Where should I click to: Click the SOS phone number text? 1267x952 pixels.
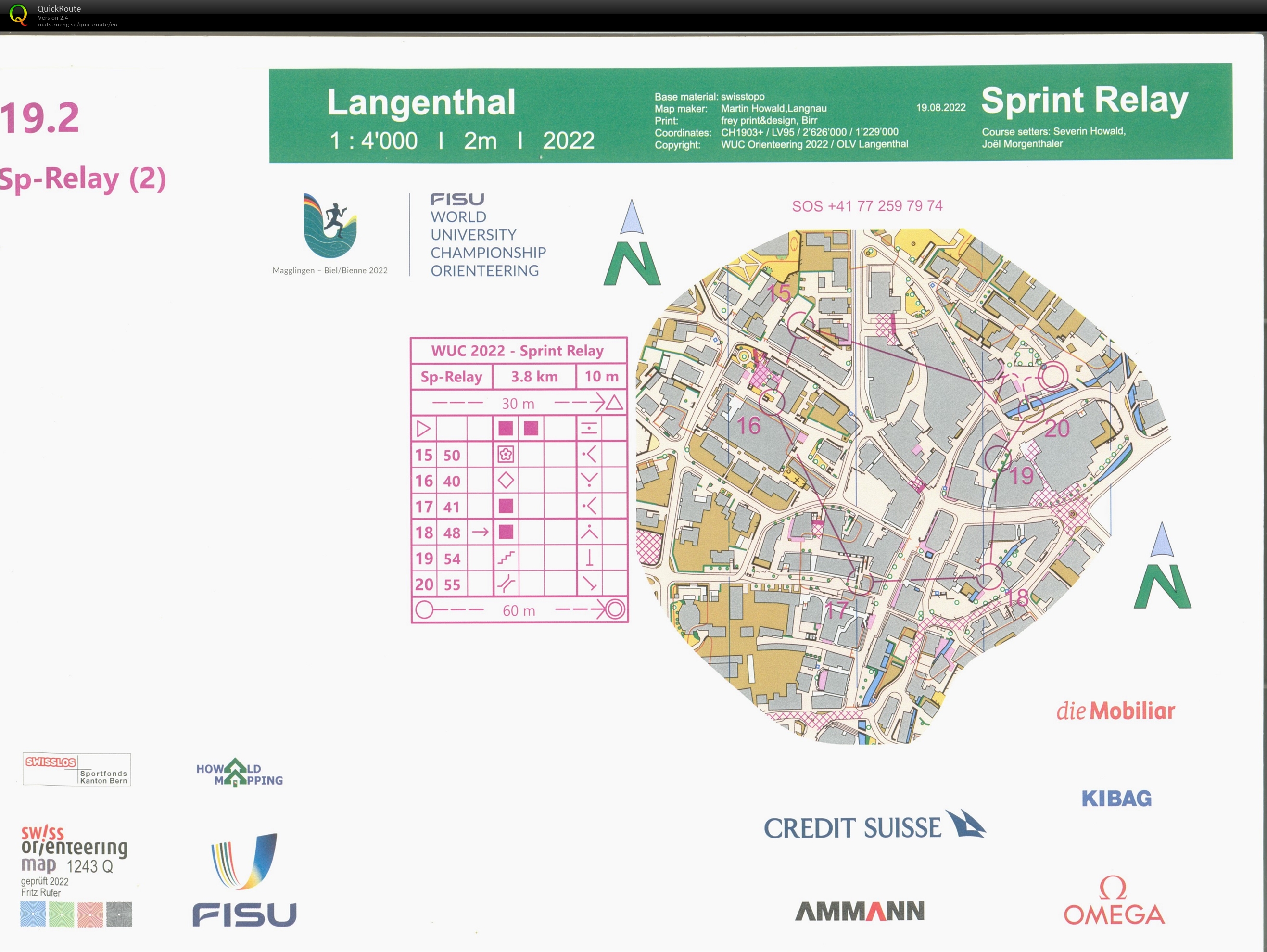pos(867,206)
